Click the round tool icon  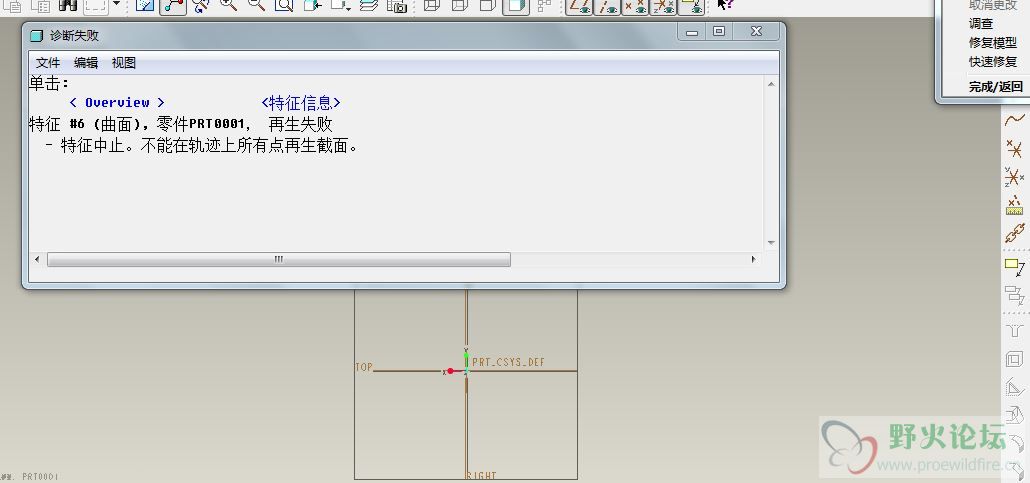1016,444
